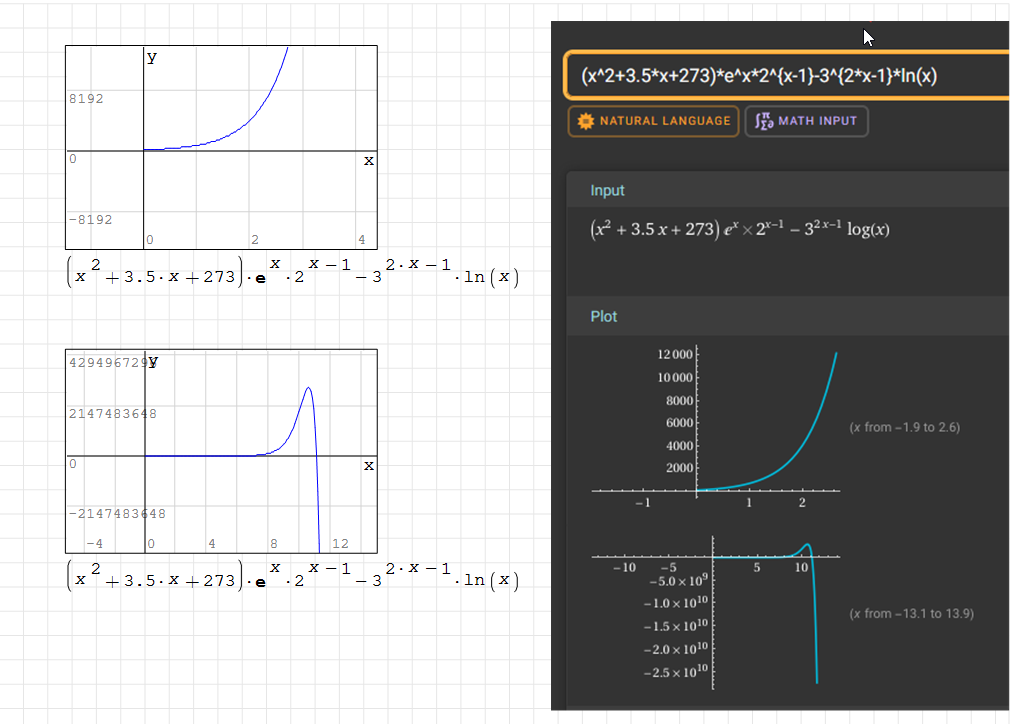Click the Math Input integral-sigma icon

point(763,121)
